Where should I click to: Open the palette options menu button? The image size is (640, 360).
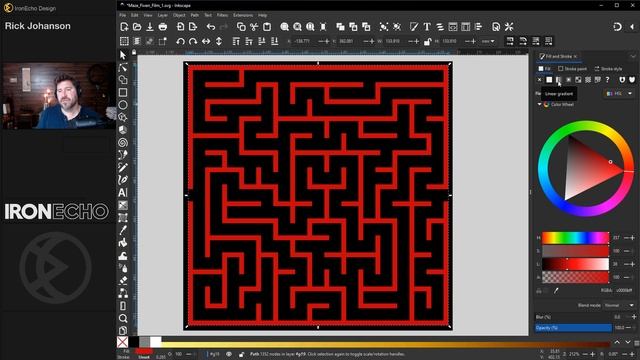click(637, 343)
